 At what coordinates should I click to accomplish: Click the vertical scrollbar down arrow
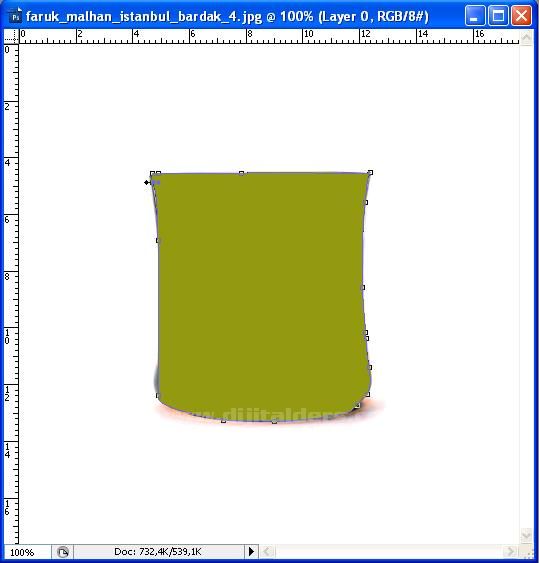click(x=526, y=536)
